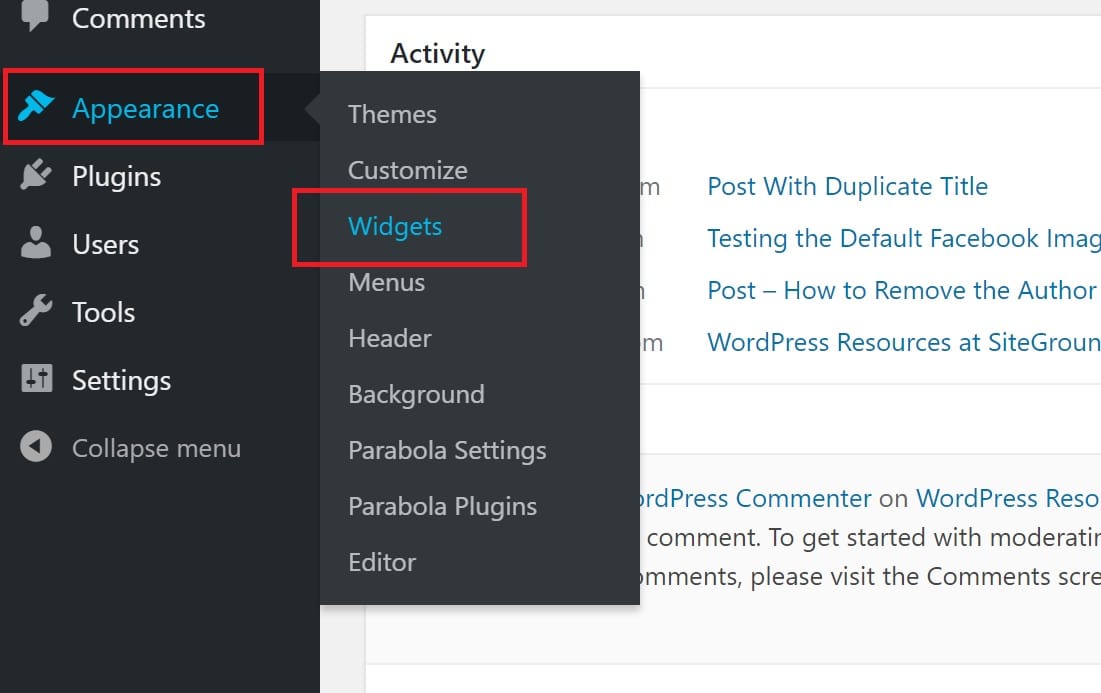Click the Collapse menu arrow icon

click(36, 448)
